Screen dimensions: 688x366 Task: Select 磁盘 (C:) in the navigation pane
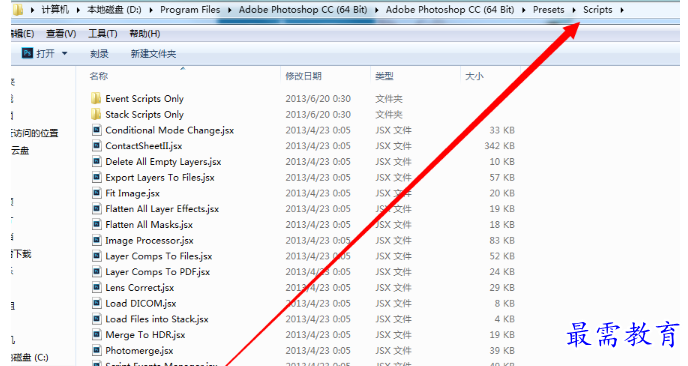coord(30,357)
